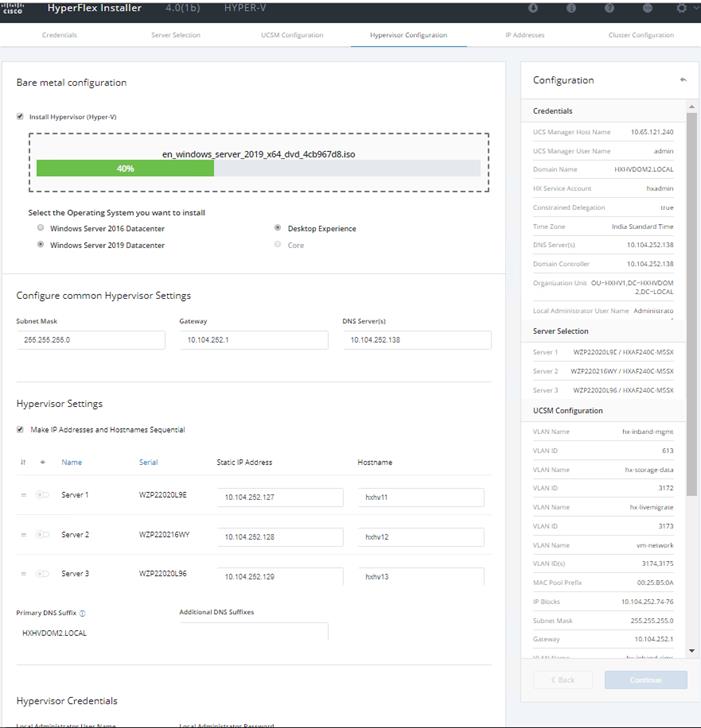Click the Cisco logo in header
Image resolution: width=701 pixels, height=728 pixels.
[13, 8]
